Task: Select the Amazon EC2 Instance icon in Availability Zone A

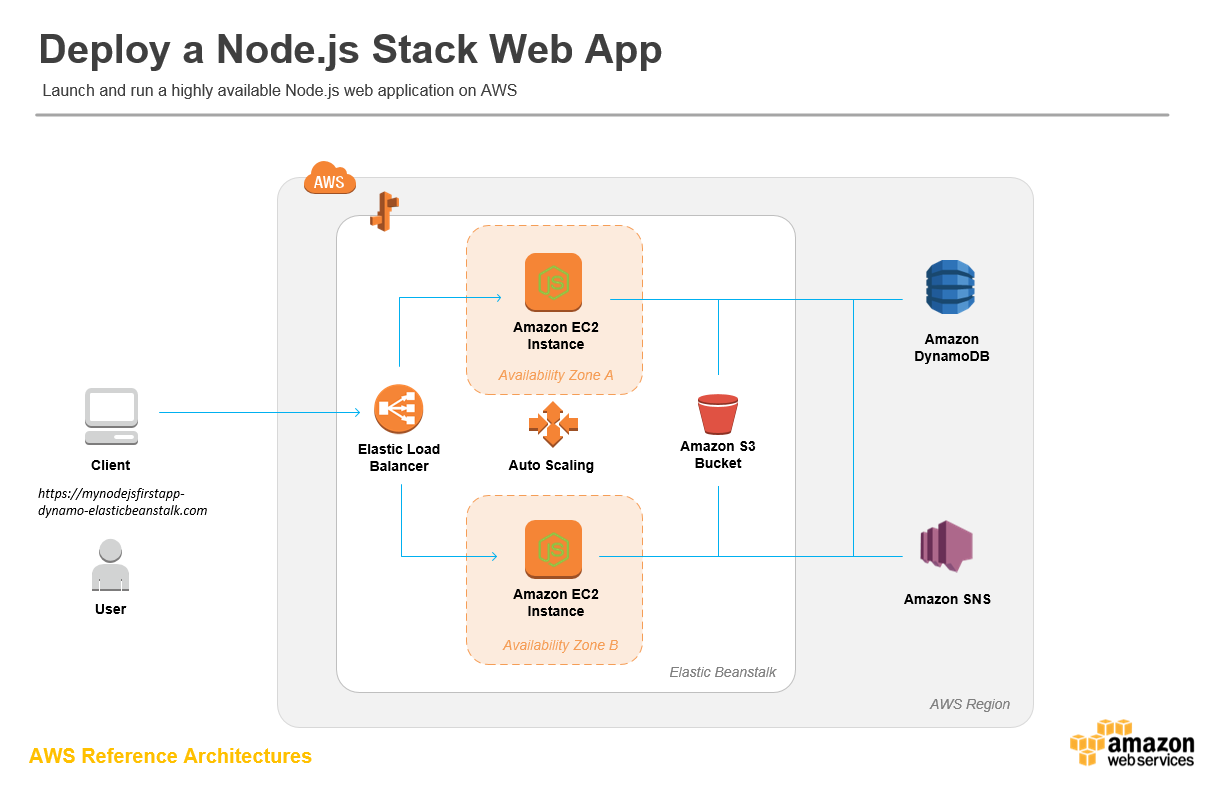Action: (x=553, y=283)
